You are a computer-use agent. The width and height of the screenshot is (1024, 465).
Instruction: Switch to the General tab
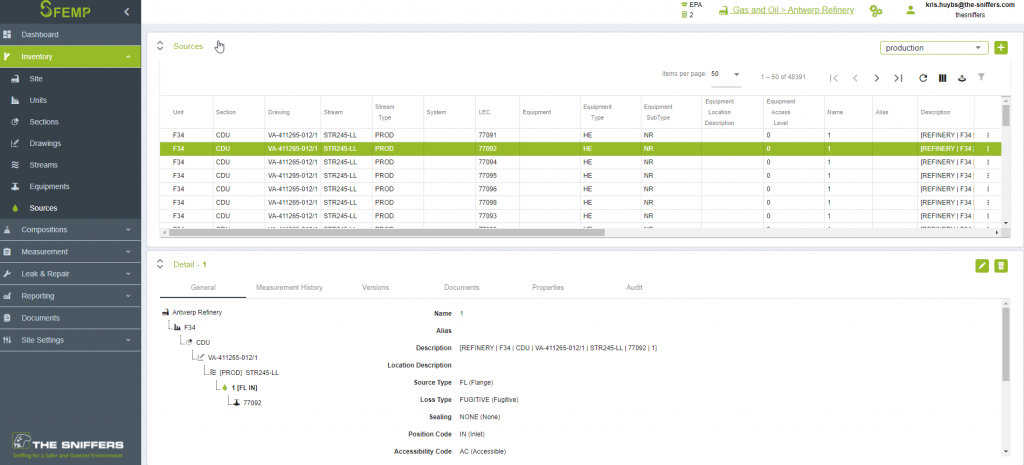203,287
